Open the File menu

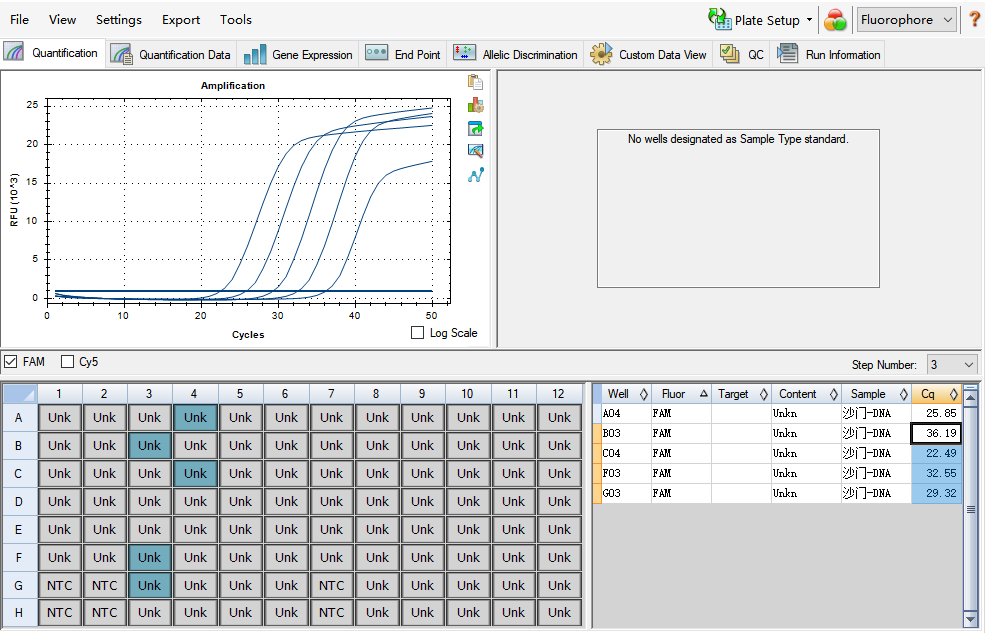19,19
